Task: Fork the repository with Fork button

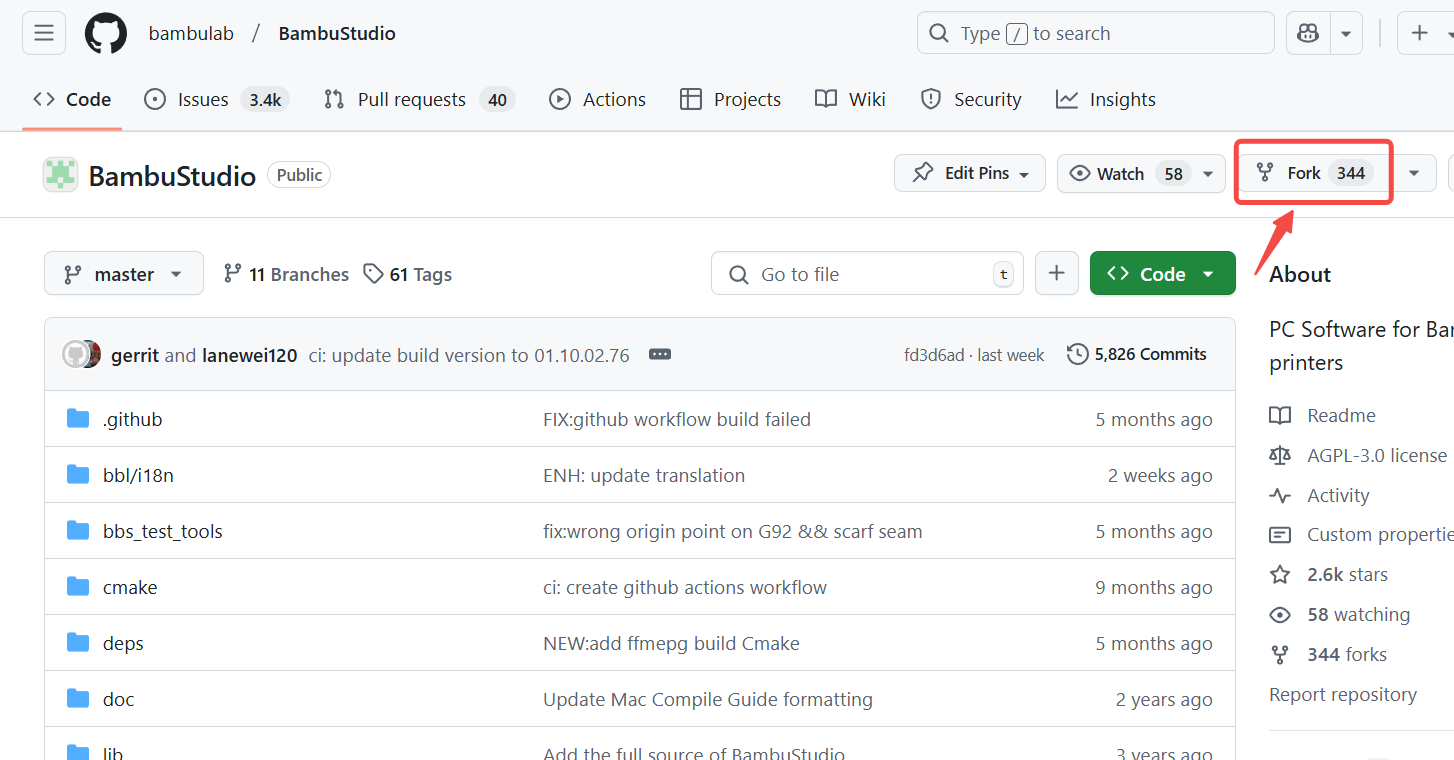Action: coord(1315,173)
